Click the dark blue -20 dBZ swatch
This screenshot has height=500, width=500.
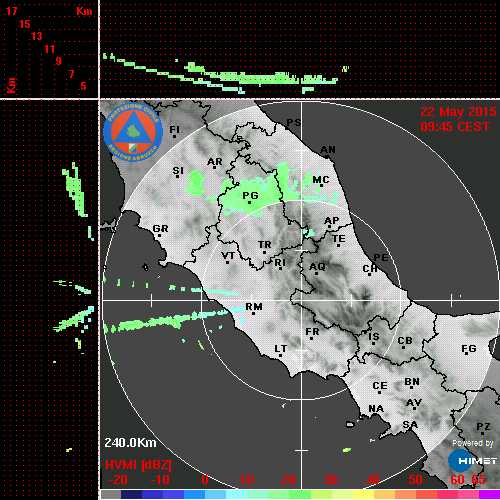click(x=131, y=494)
